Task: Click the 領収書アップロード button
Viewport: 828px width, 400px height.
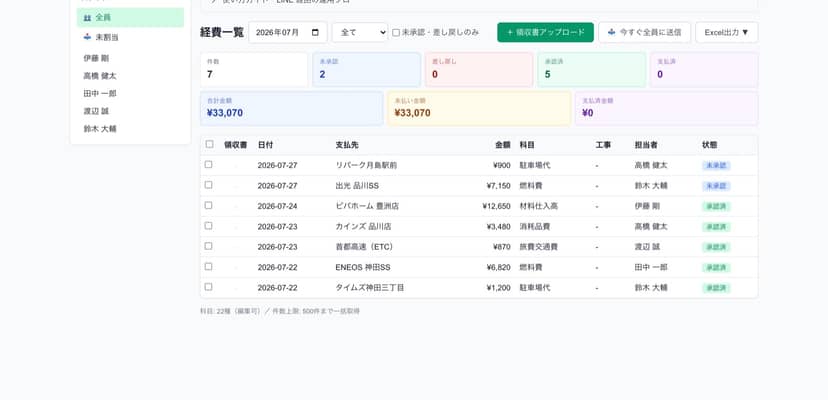Action: point(545,32)
